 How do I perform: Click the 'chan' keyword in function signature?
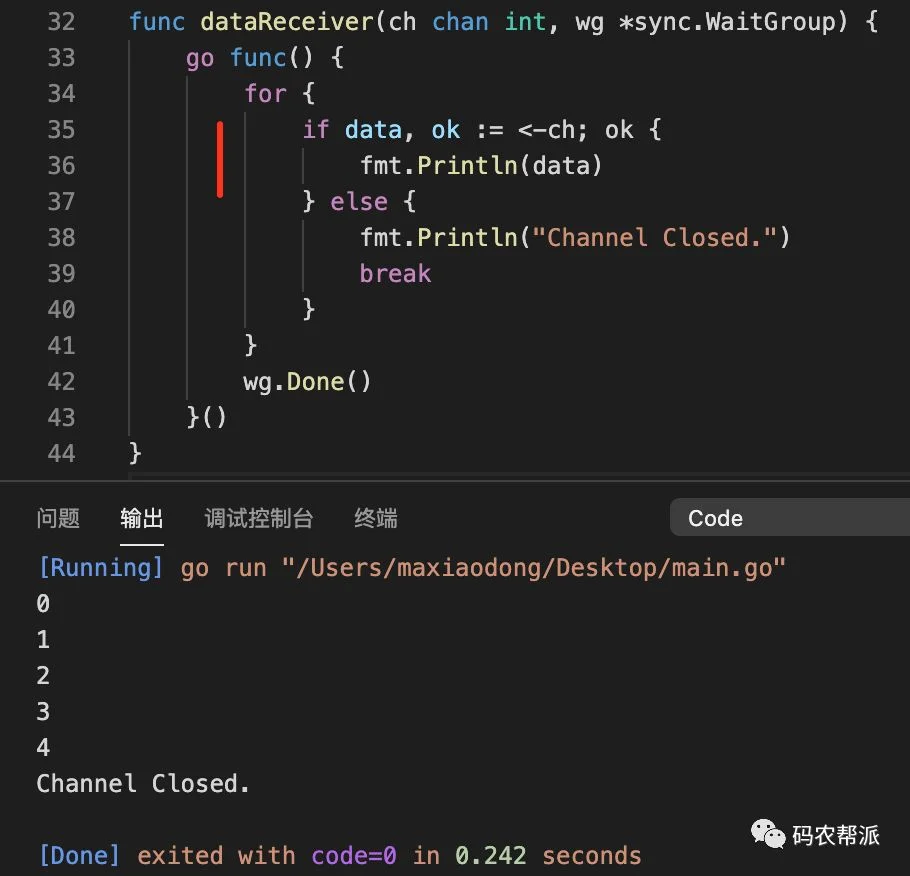460,22
